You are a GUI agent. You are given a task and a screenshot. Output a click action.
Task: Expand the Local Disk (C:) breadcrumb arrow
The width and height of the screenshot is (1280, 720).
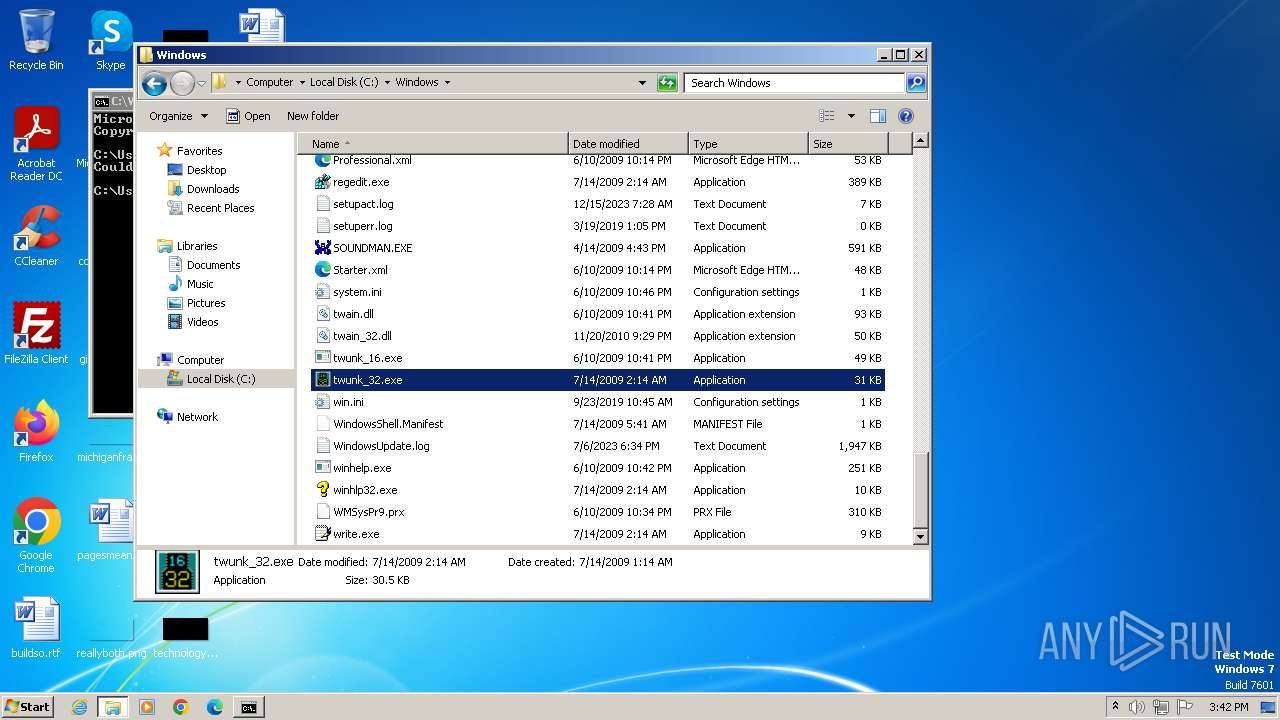click(x=386, y=83)
